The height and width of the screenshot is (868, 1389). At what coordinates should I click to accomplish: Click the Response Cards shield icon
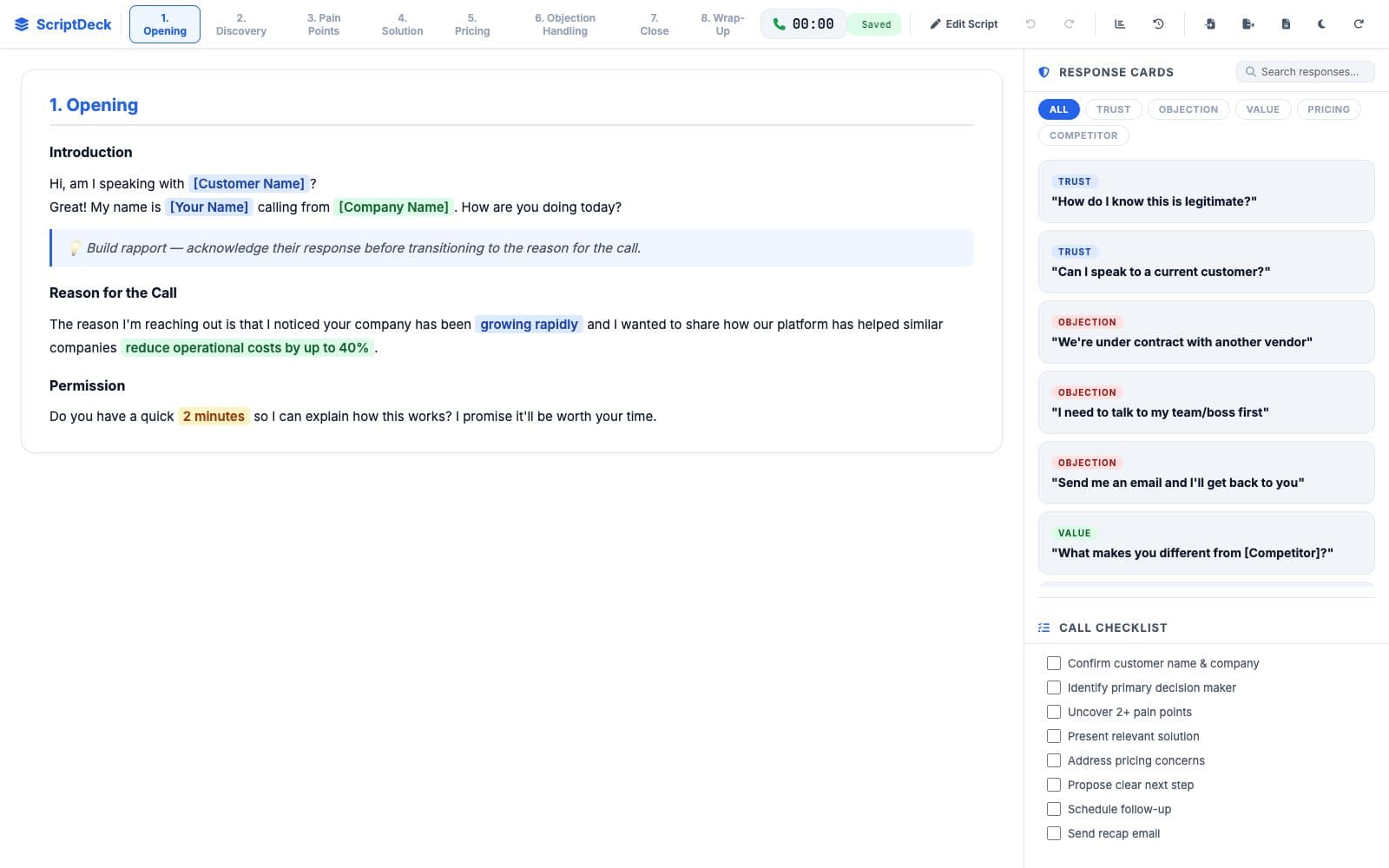pos(1043,72)
